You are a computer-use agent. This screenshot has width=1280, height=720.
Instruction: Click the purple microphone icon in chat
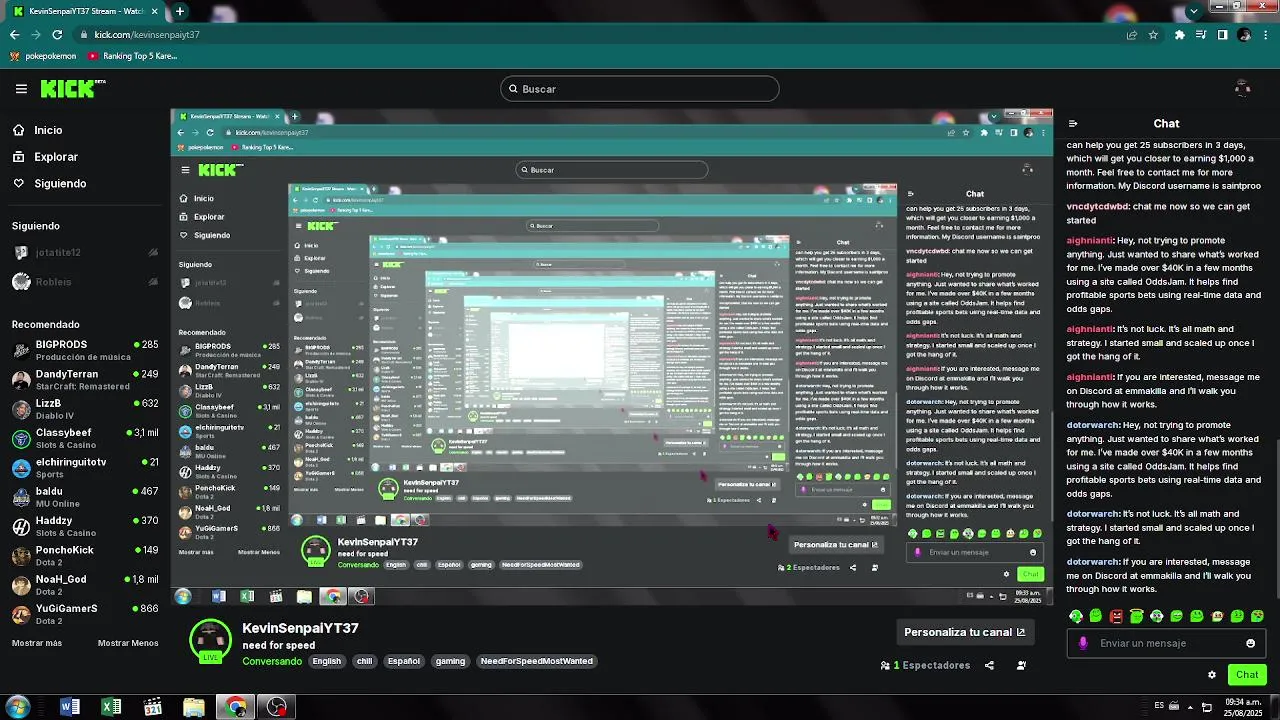[x=1083, y=643]
